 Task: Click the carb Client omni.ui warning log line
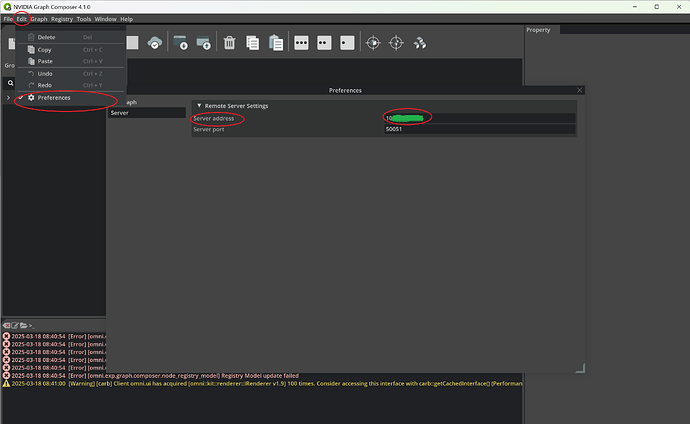(x=267, y=384)
